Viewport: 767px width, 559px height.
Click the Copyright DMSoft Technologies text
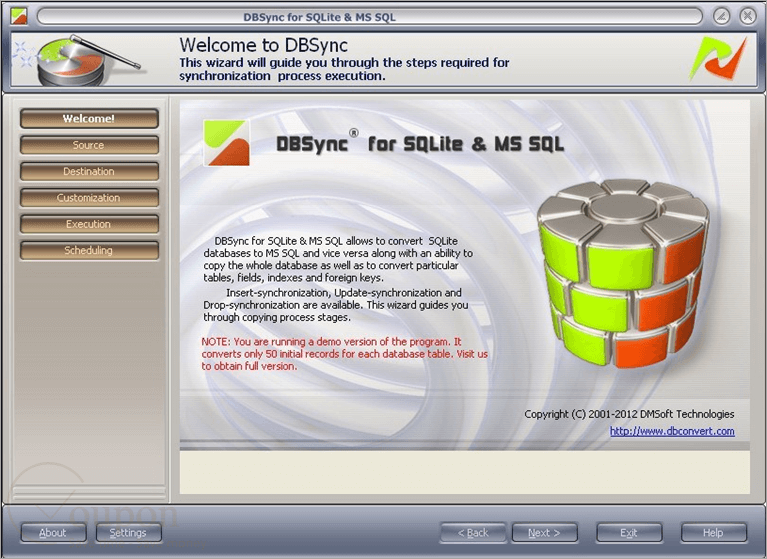629,414
